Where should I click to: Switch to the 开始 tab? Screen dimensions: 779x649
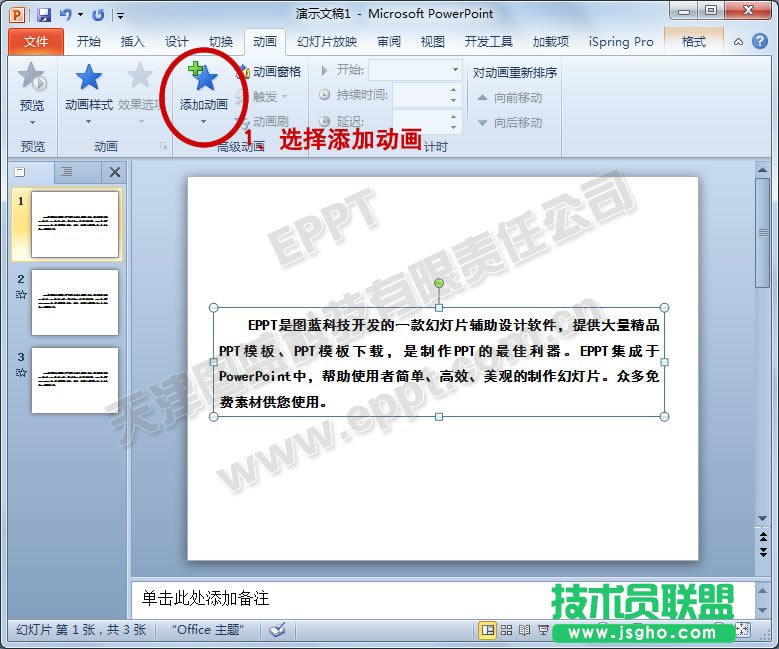tap(88, 41)
